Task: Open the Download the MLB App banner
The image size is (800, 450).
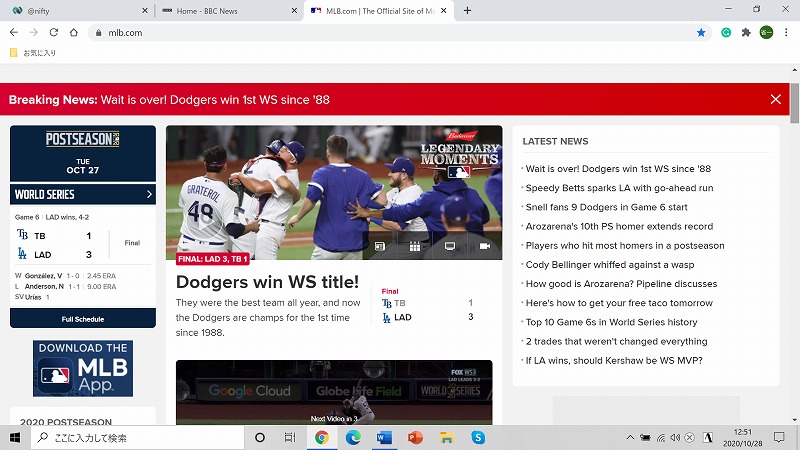Action: (83, 368)
